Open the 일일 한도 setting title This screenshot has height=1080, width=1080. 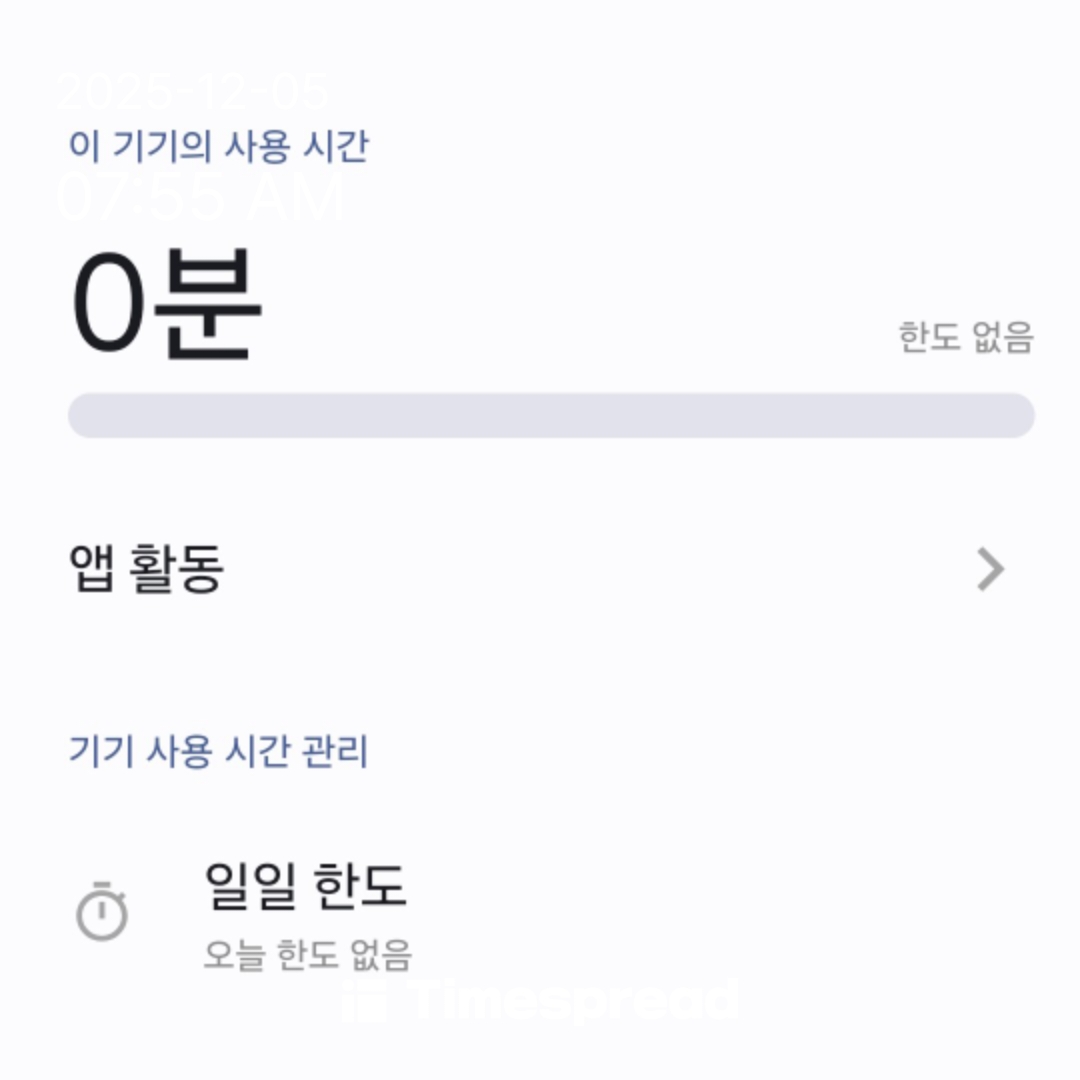[x=305, y=885]
